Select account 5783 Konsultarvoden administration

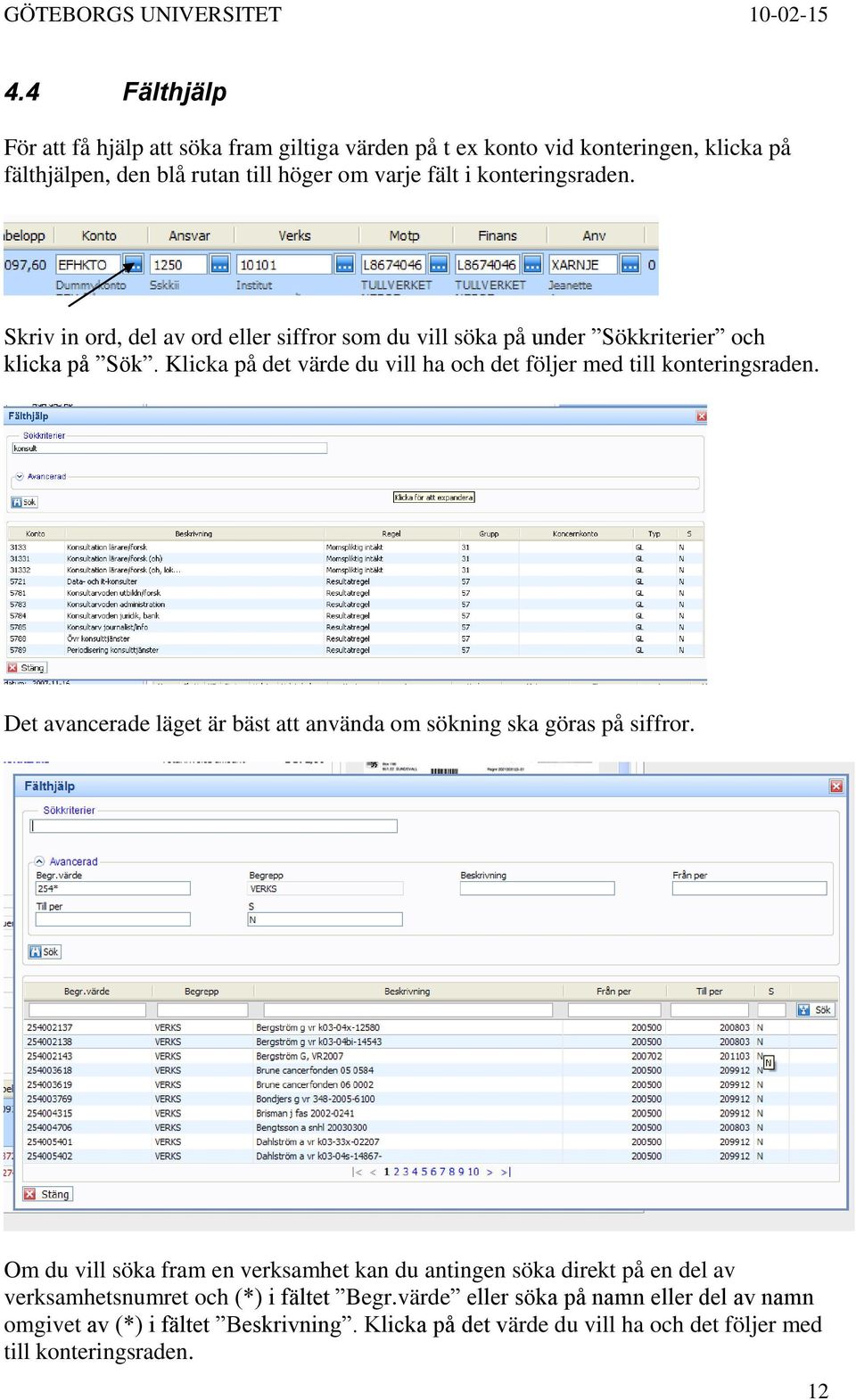(x=355, y=604)
